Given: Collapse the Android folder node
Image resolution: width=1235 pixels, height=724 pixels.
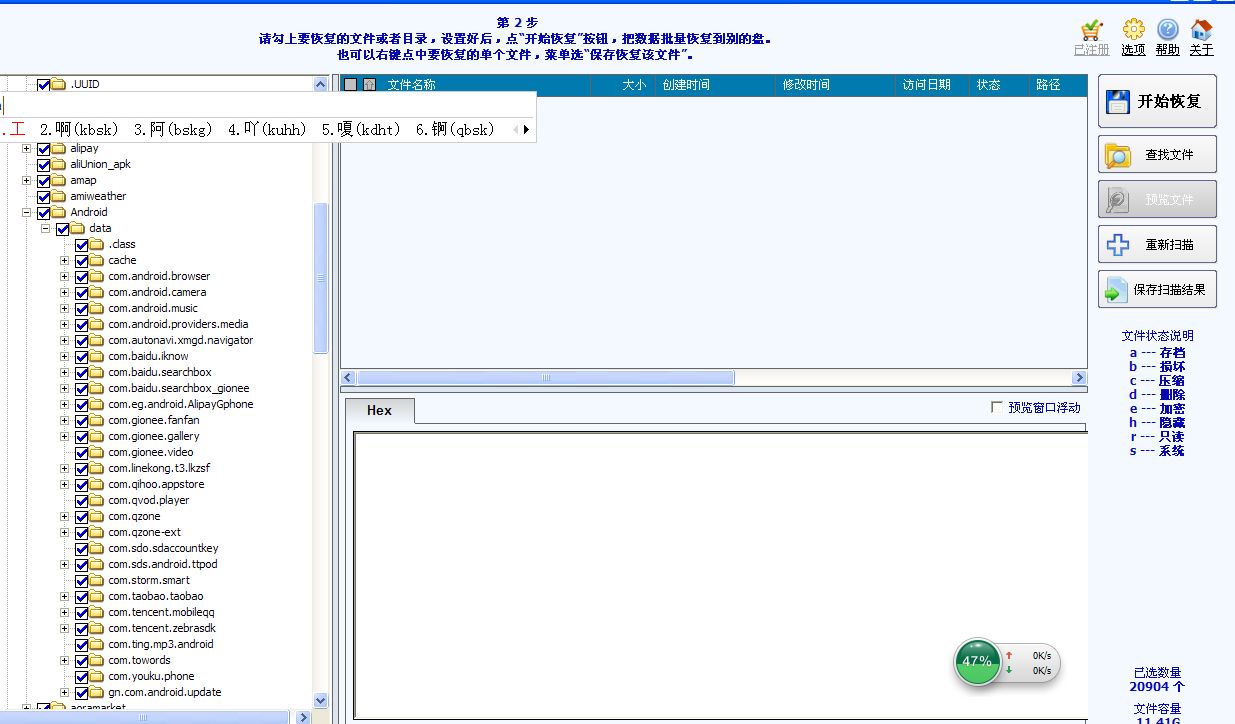Looking at the screenshot, I should click(27, 213).
